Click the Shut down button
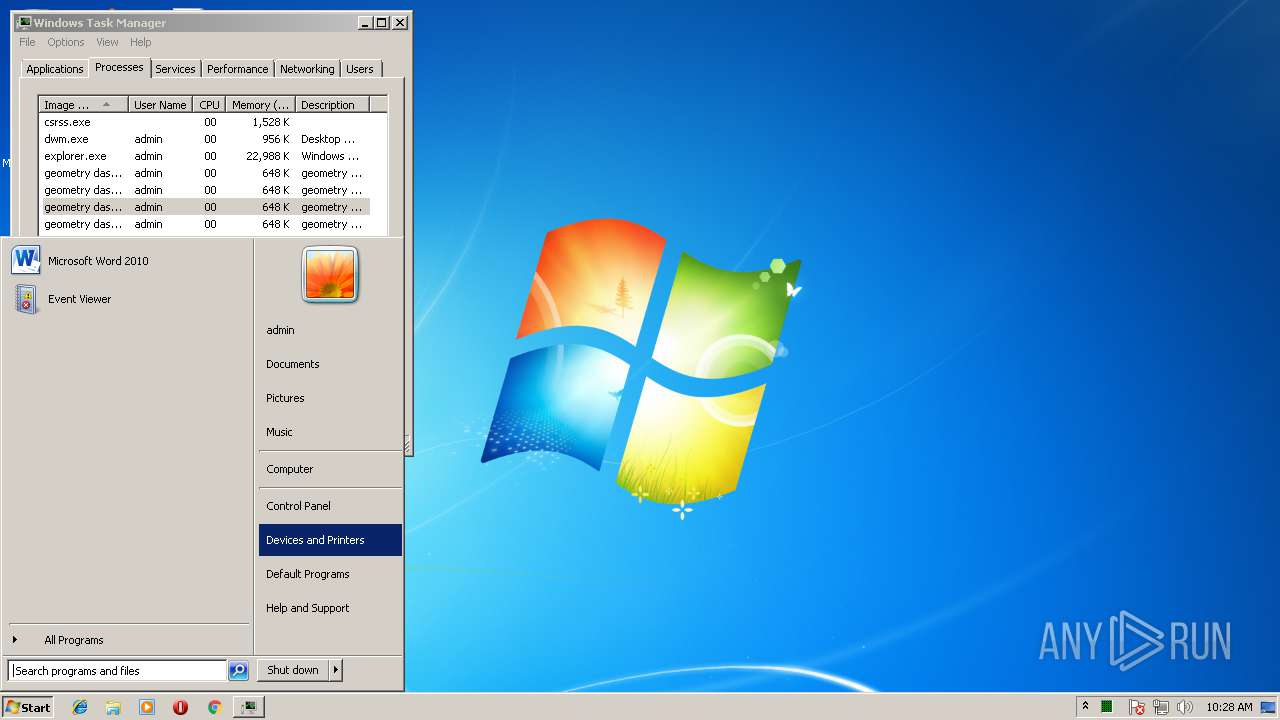The height and width of the screenshot is (720, 1280). click(x=293, y=670)
